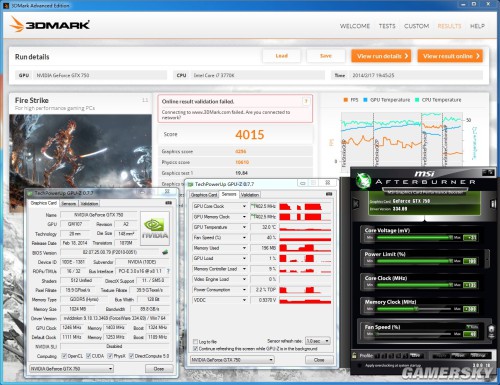This screenshot has height=385, width=500.
Task: Open the GPU selector dropdown in sensors window
Action: (232, 360)
